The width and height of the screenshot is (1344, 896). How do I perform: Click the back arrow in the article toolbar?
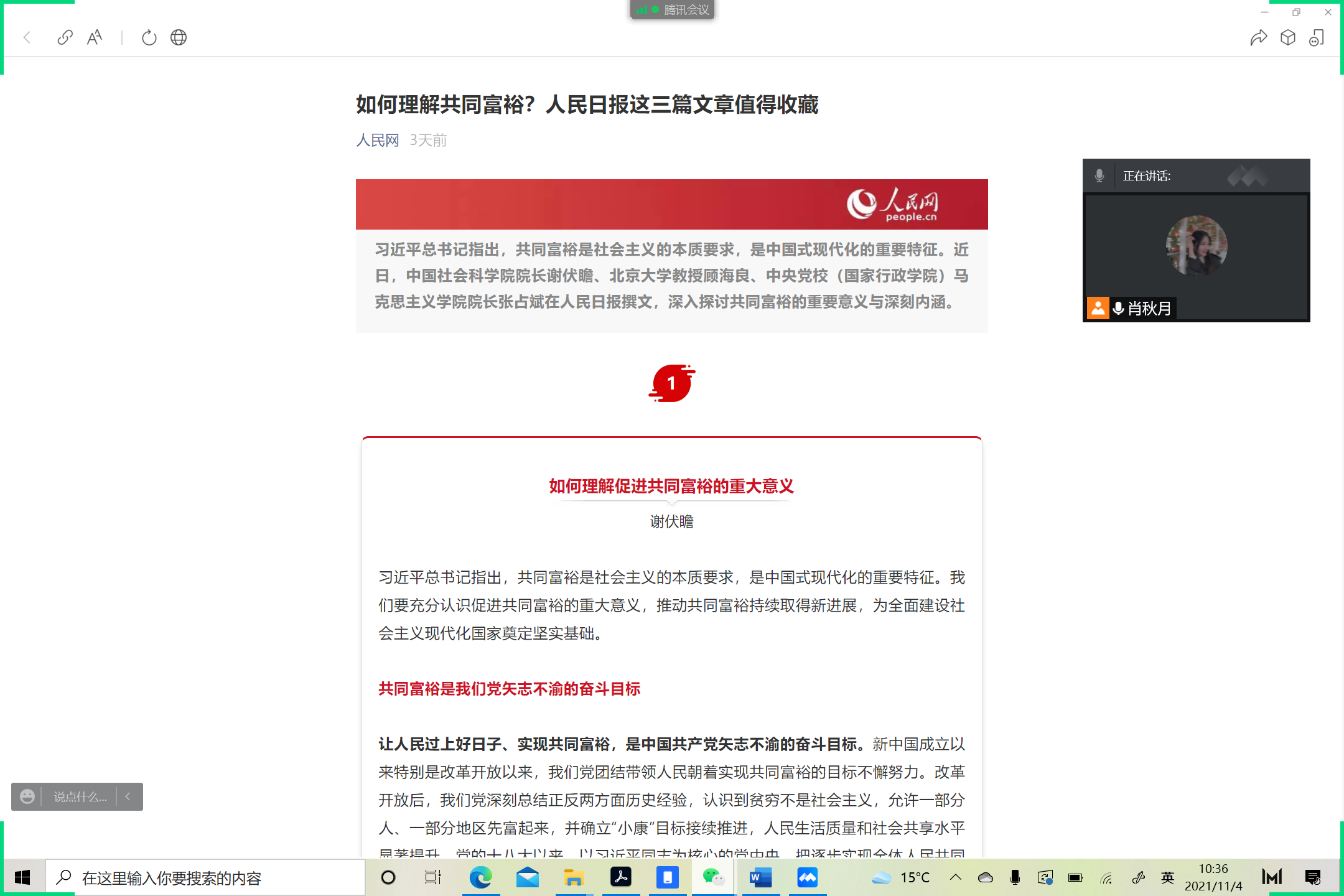(27, 37)
